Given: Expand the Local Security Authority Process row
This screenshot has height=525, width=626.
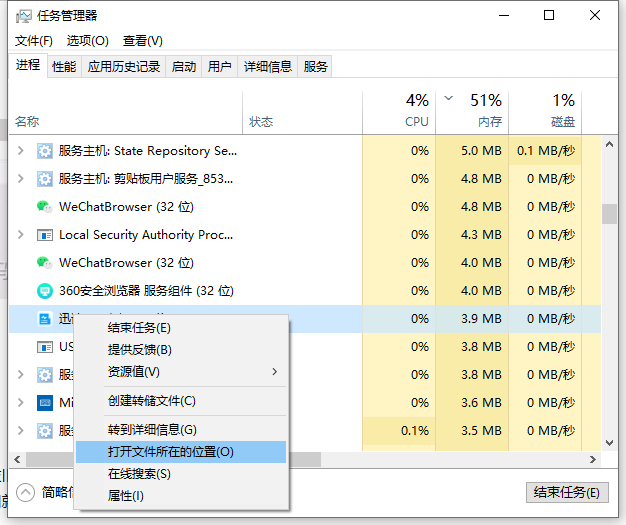Looking at the screenshot, I should 21,235.
